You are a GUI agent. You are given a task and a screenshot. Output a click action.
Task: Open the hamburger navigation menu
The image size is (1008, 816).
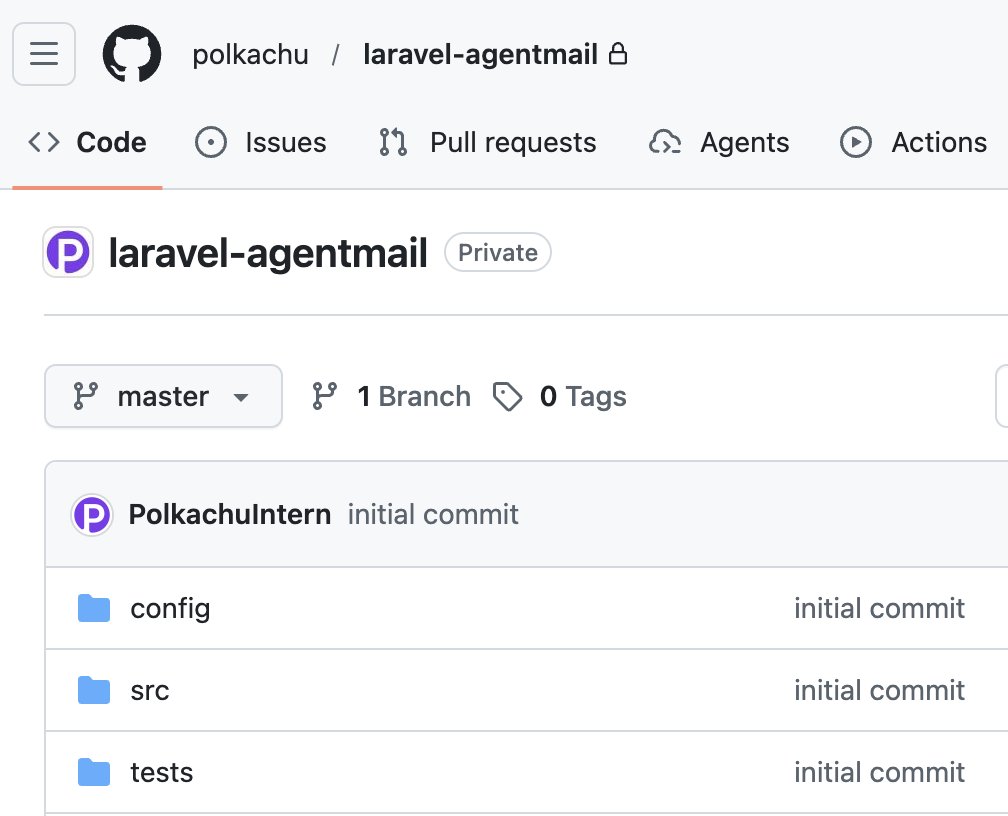(x=44, y=54)
